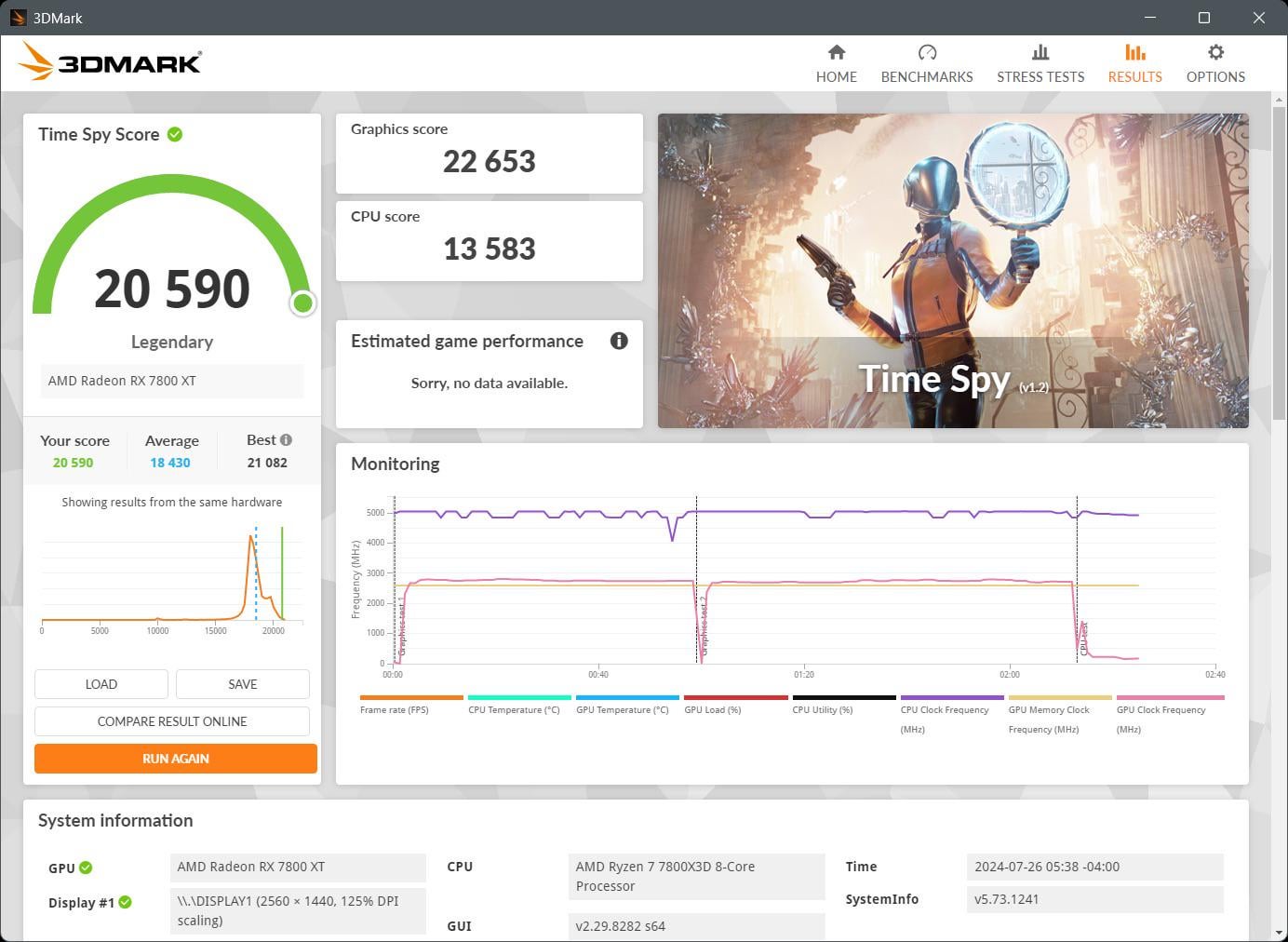Open the Stress Tests chart icon

click(x=1040, y=52)
